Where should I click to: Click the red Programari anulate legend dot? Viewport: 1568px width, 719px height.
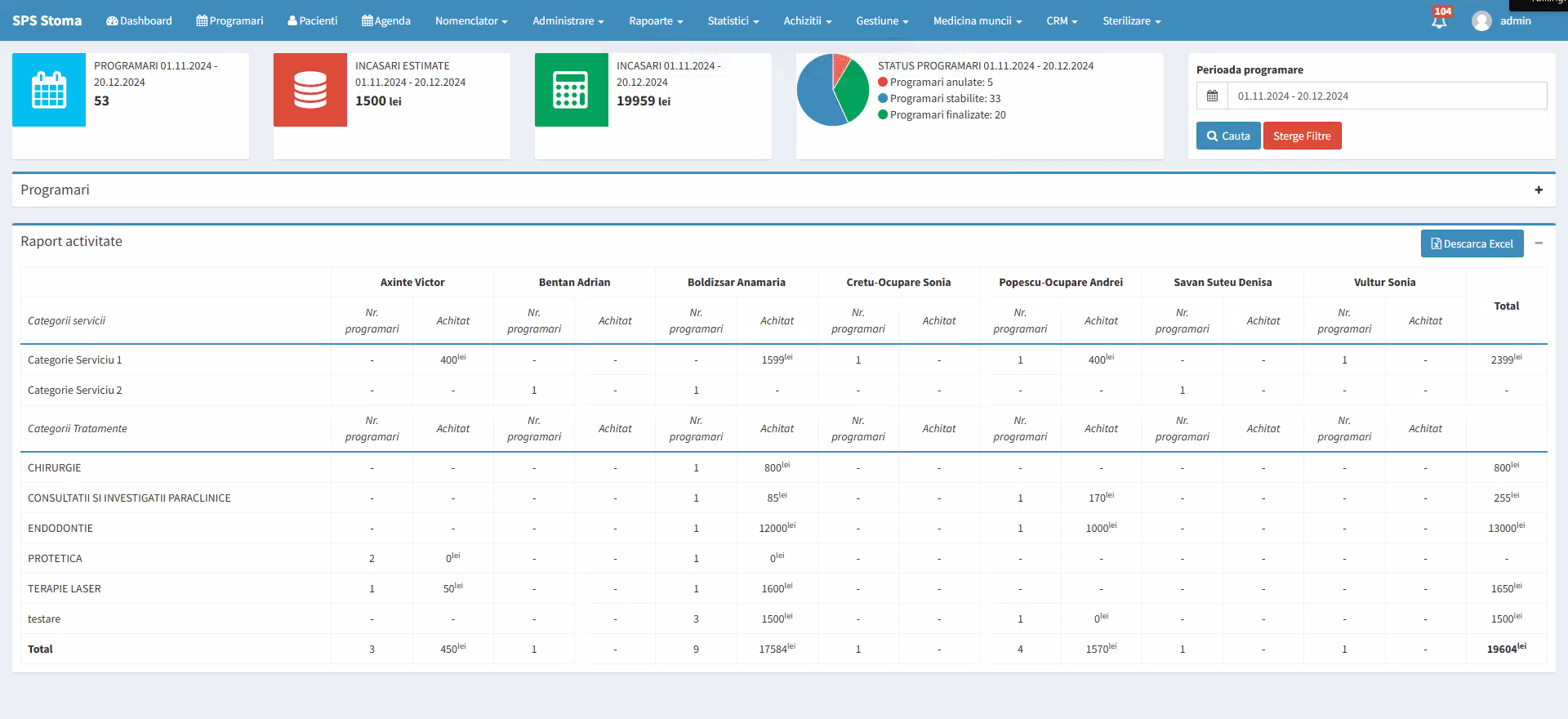point(883,83)
